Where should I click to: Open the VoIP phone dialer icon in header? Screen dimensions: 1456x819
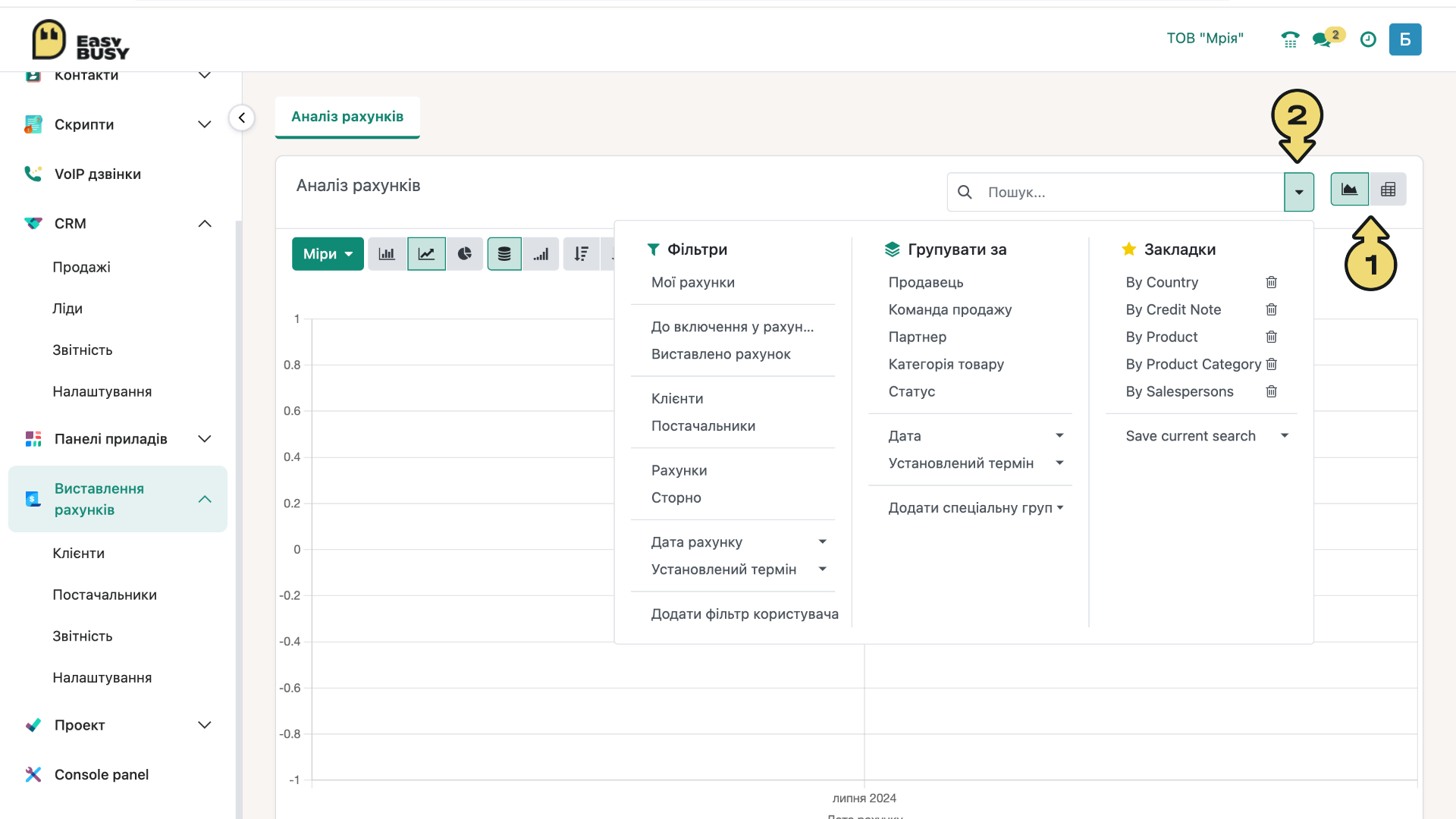point(1290,39)
